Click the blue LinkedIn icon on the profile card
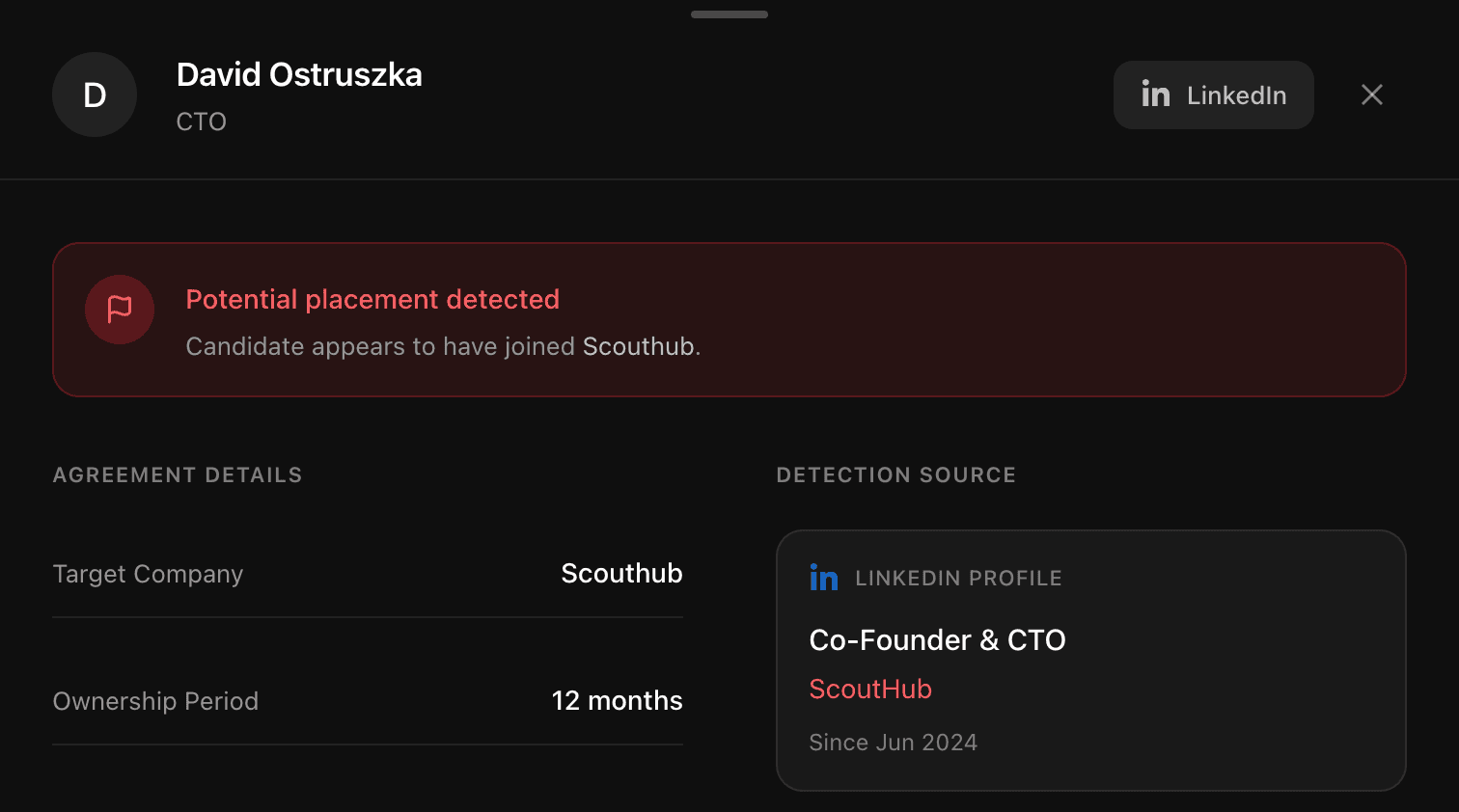This screenshot has height=812, width=1459. [823, 577]
